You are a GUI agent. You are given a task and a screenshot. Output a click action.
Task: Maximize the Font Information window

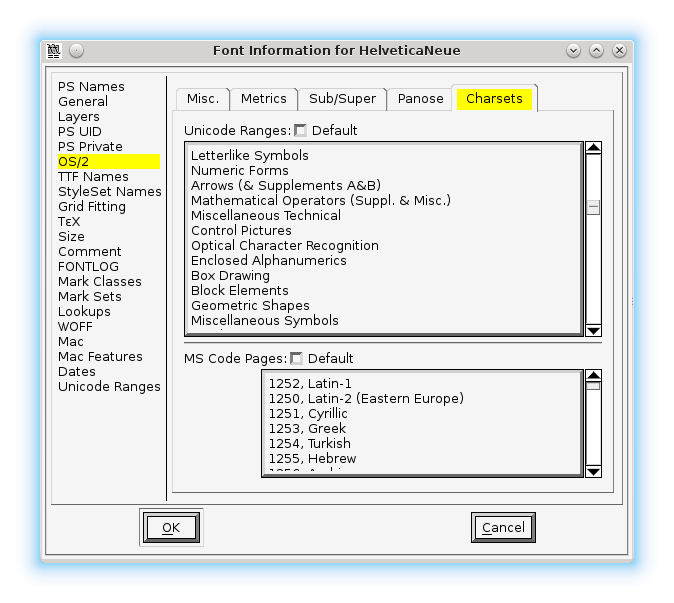pyautogui.click(x=596, y=51)
